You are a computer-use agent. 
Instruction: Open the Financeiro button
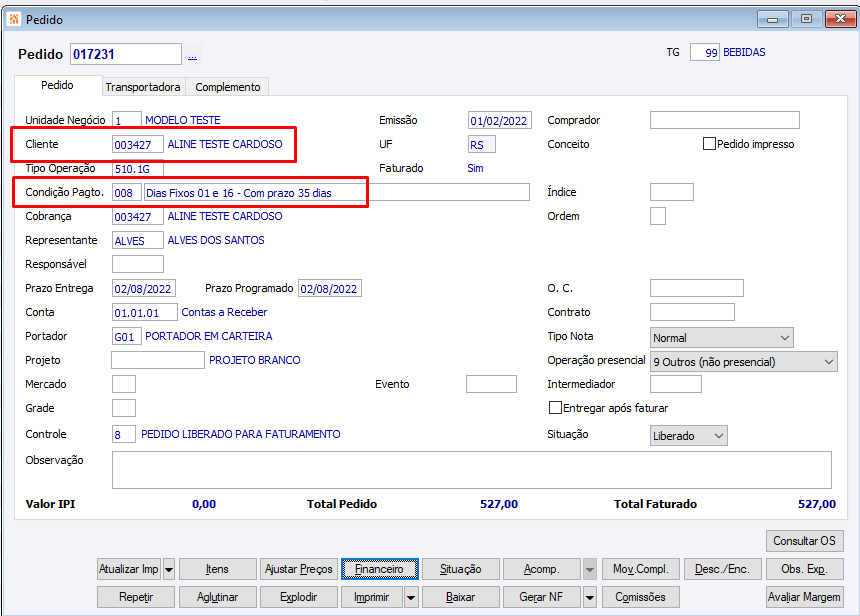(x=380, y=569)
